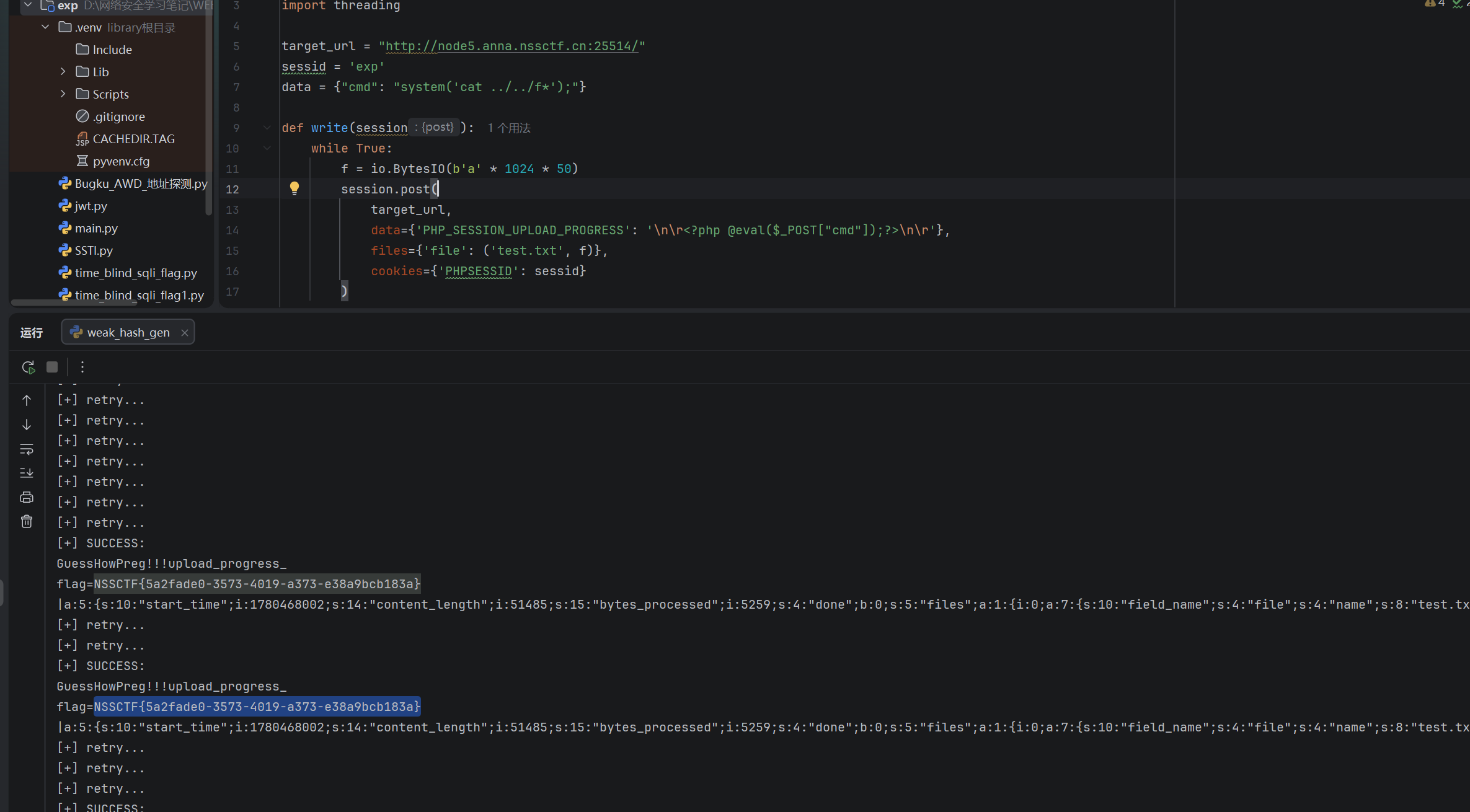Click the 1 个用法 usages hint

509,128
